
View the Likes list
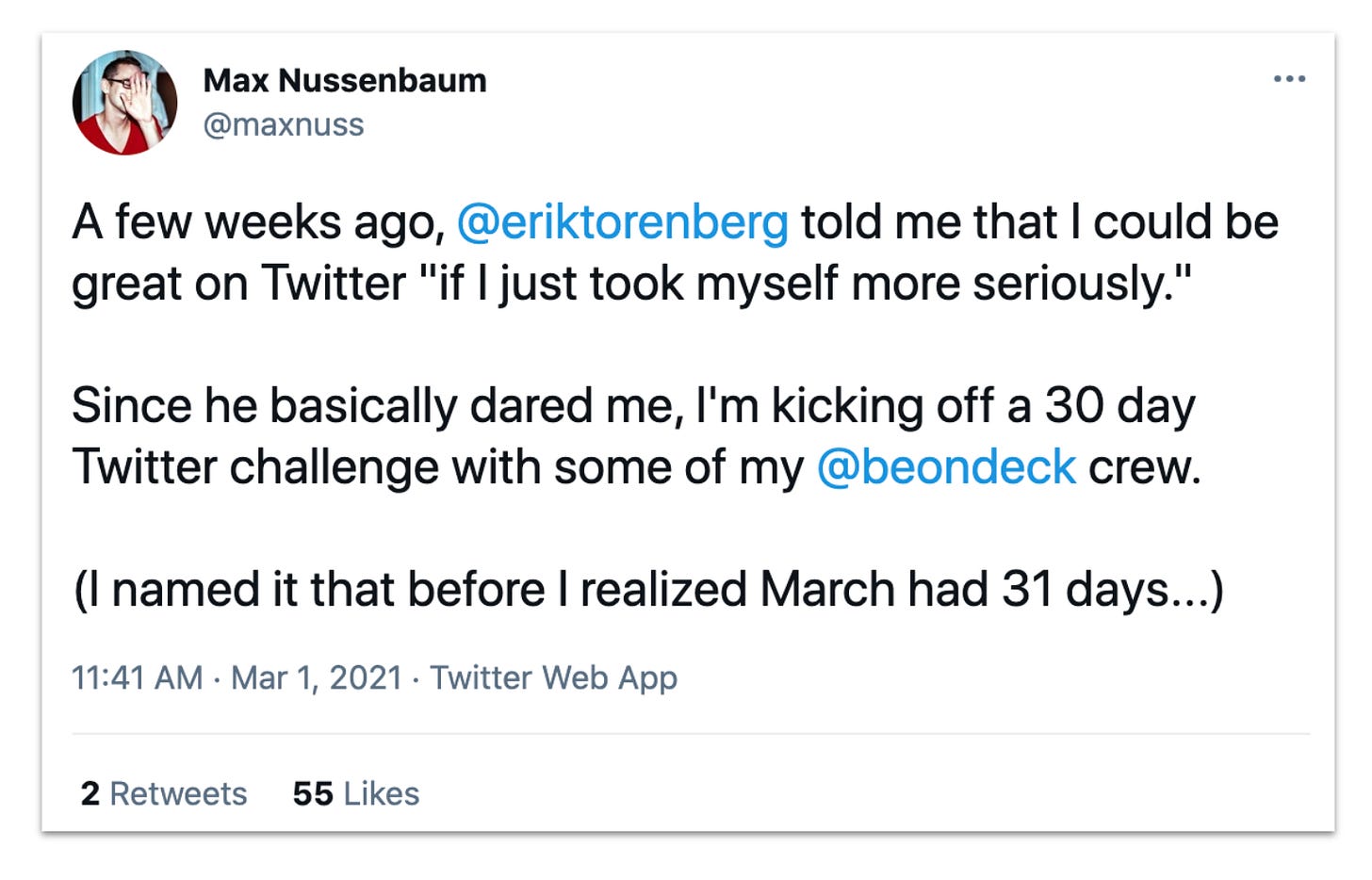click(x=381, y=793)
